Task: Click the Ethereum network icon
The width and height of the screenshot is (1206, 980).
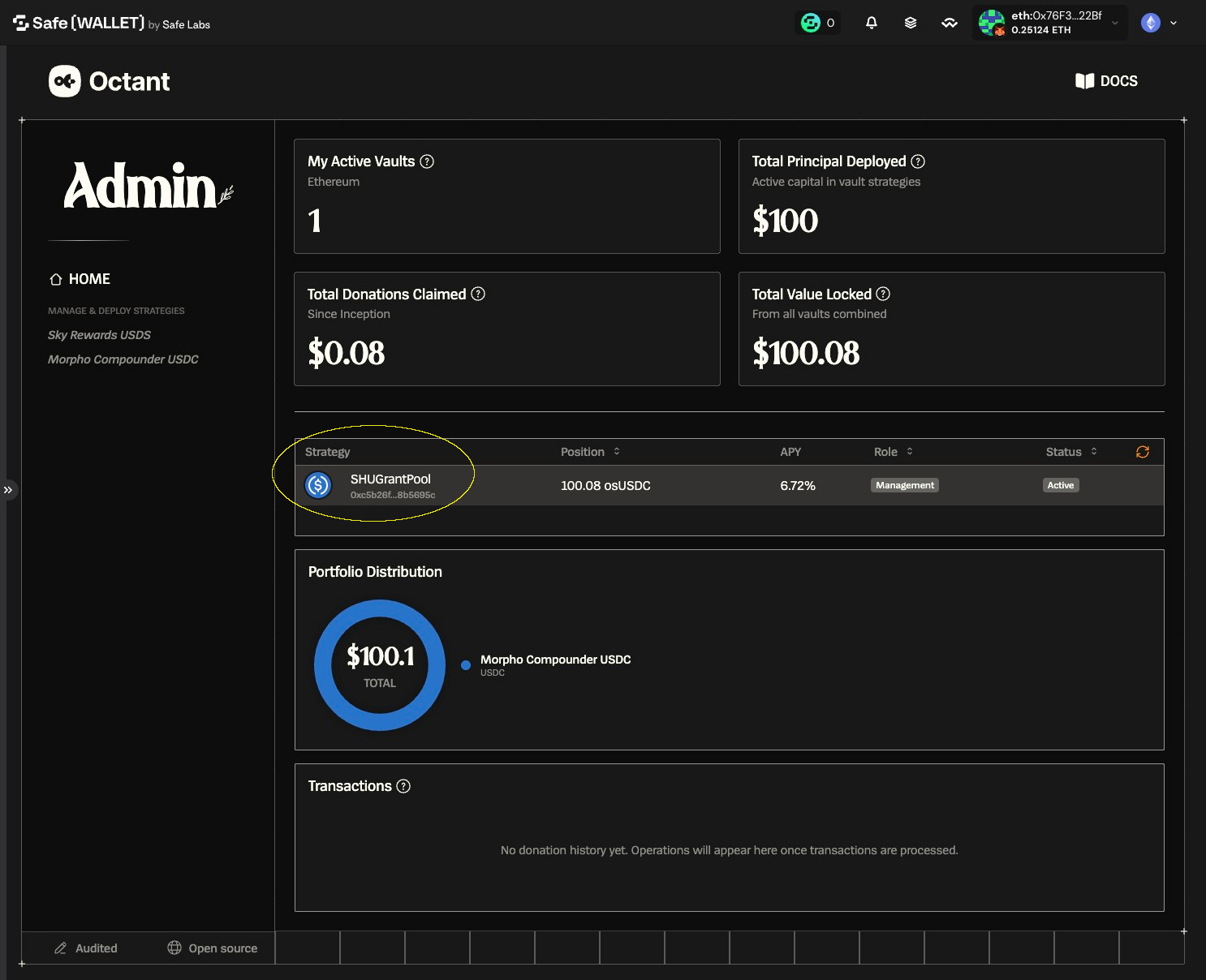Action: point(1151,23)
